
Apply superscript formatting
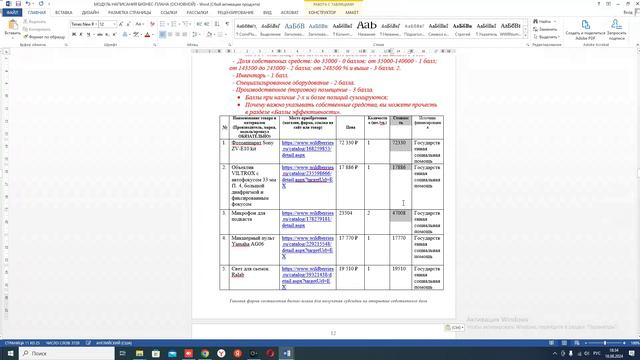(114, 35)
